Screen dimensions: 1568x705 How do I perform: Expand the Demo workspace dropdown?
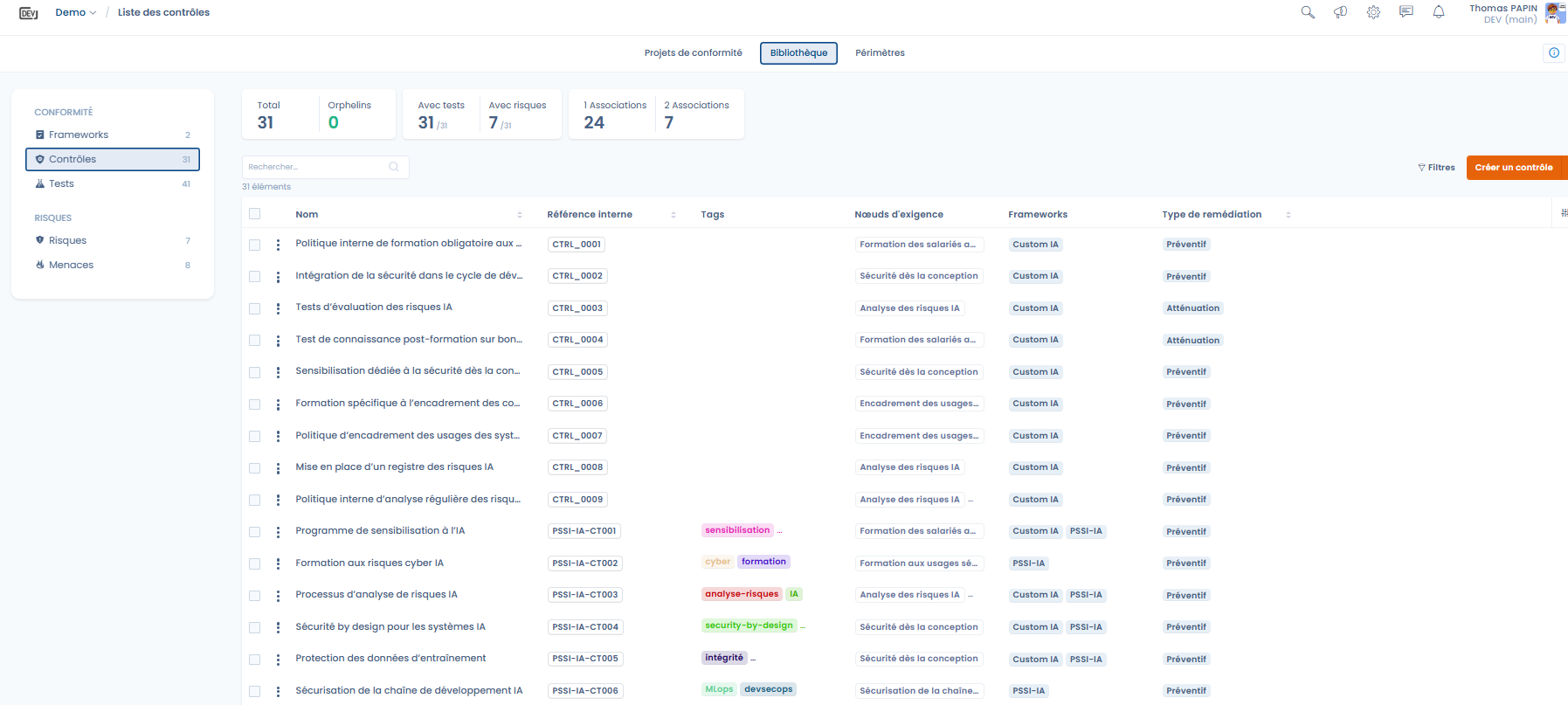(x=76, y=12)
